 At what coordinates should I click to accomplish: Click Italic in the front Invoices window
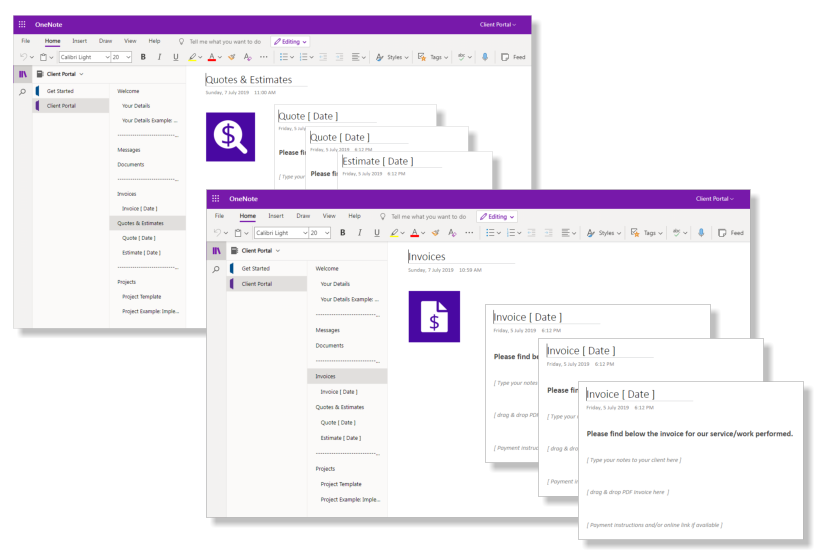point(360,233)
